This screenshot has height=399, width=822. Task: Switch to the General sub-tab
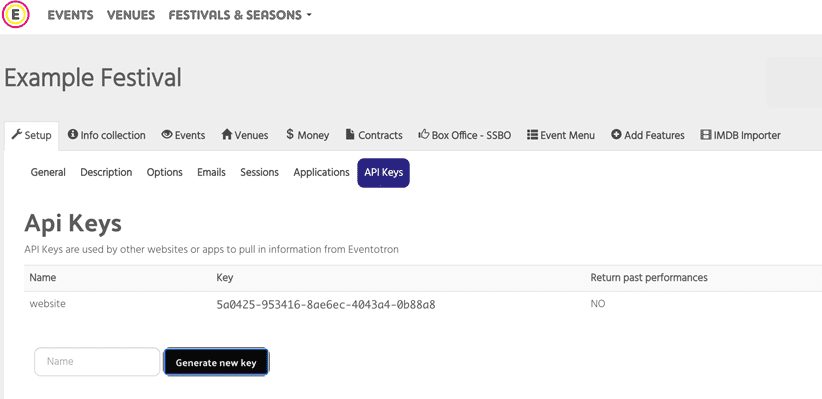(x=48, y=172)
